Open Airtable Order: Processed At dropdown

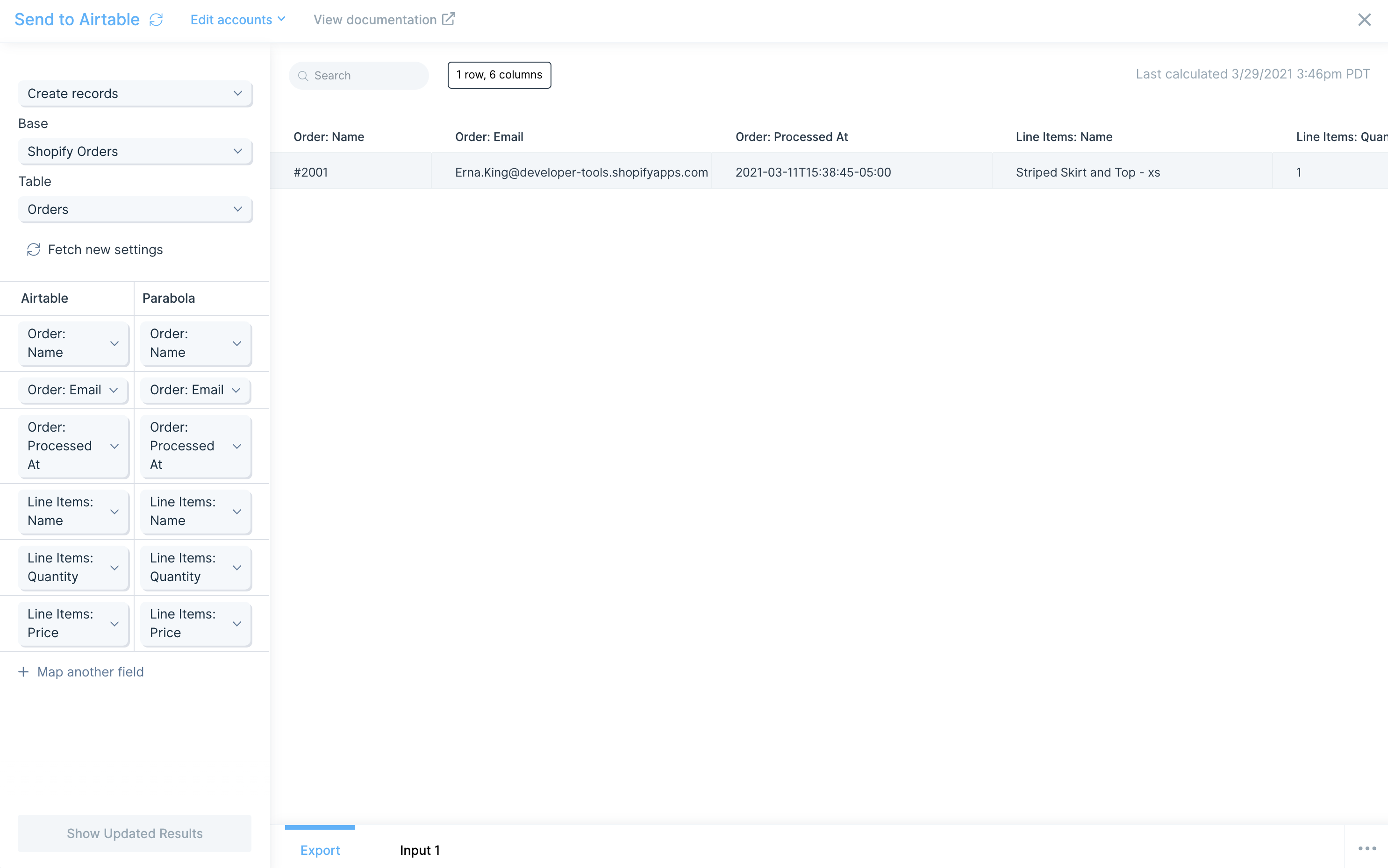(x=73, y=446)
